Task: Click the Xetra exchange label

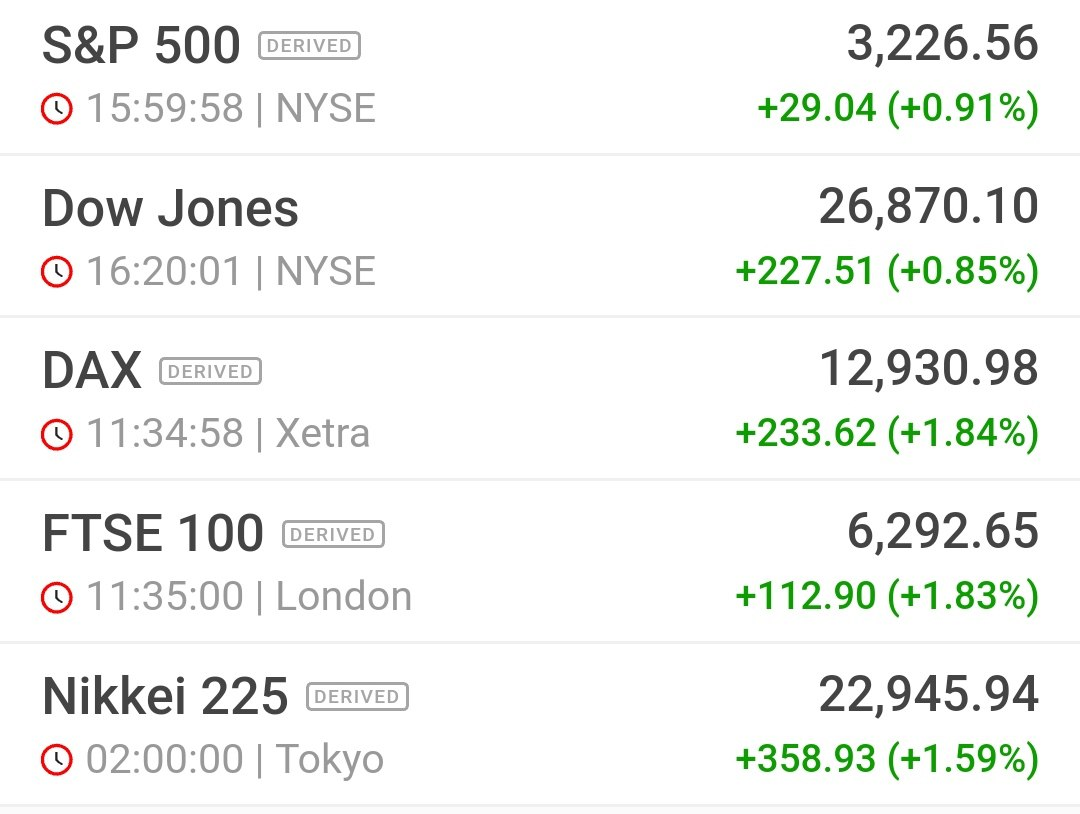Action: (x=322, y=434)
